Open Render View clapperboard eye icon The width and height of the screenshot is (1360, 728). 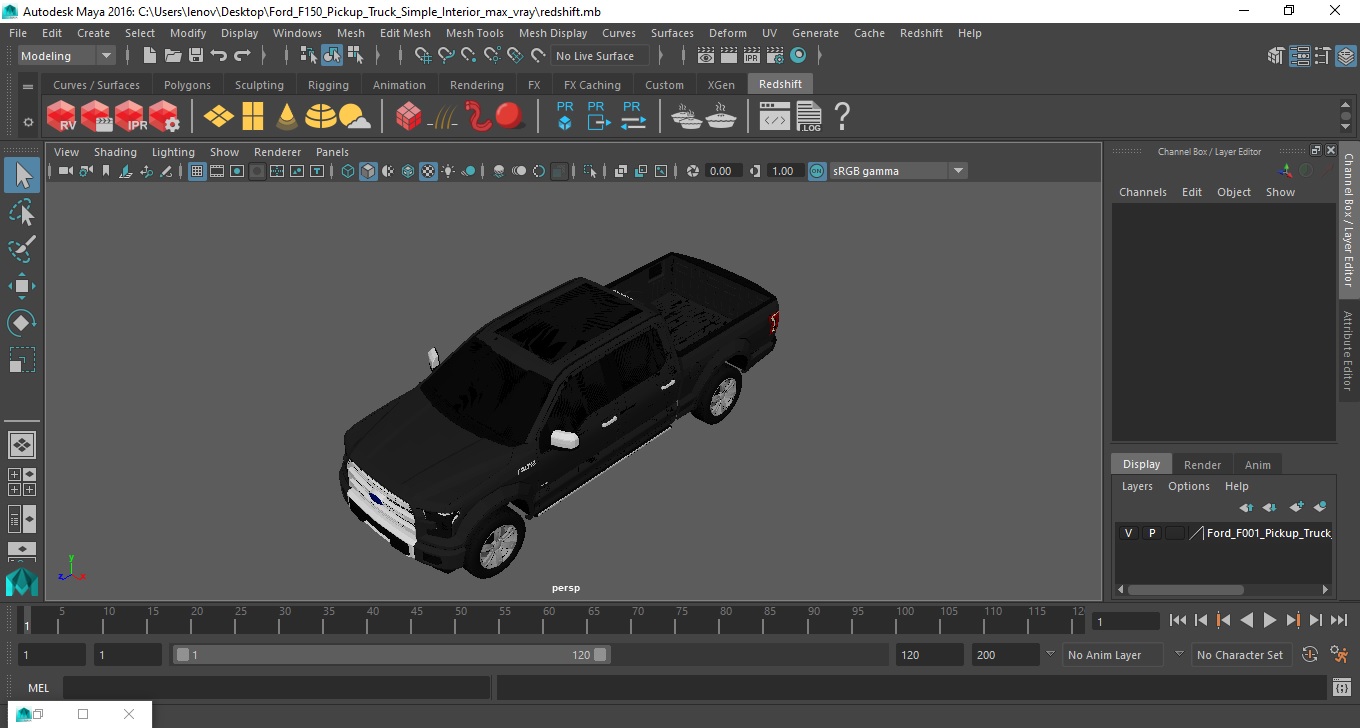[x=708, y=56]
